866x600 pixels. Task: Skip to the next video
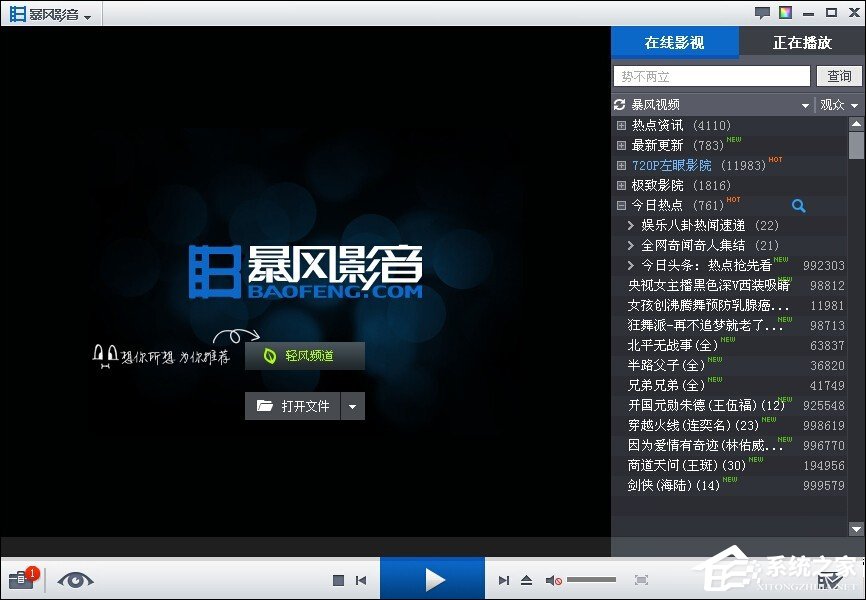coord(503,579)
